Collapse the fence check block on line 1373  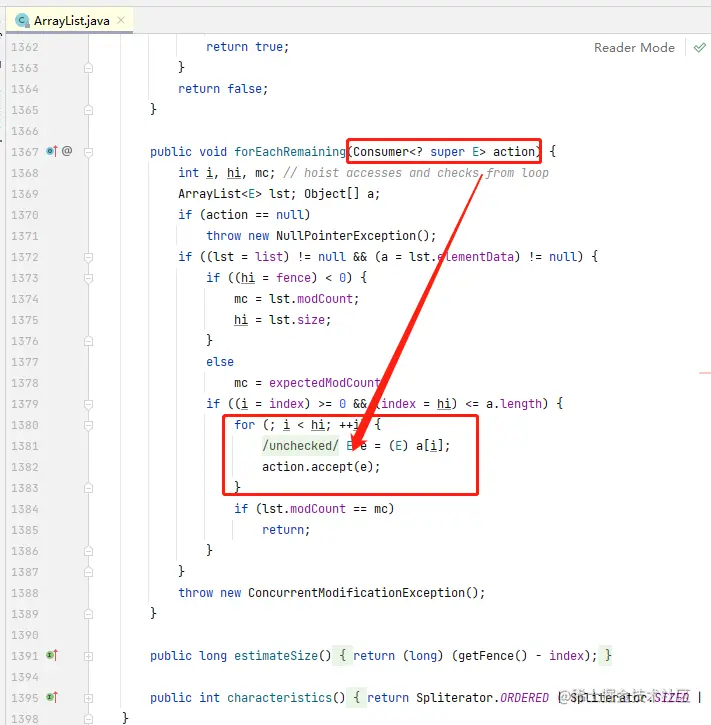pos(89,278)
